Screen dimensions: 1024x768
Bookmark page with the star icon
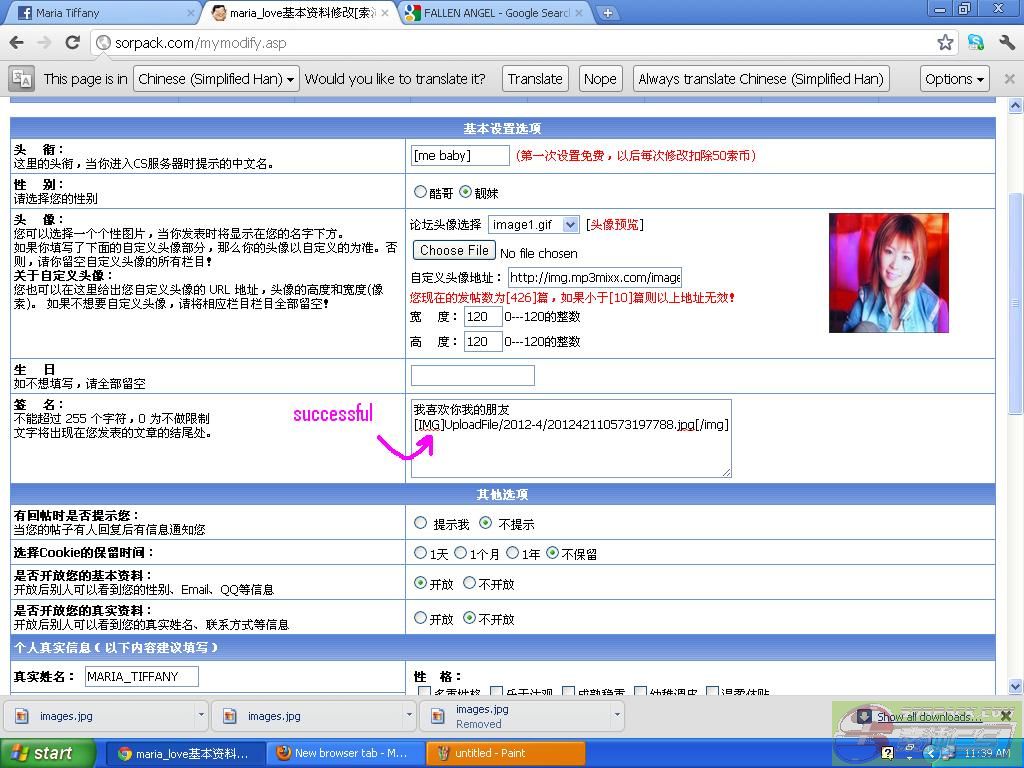pyautogui.click(x=945, y=43)
